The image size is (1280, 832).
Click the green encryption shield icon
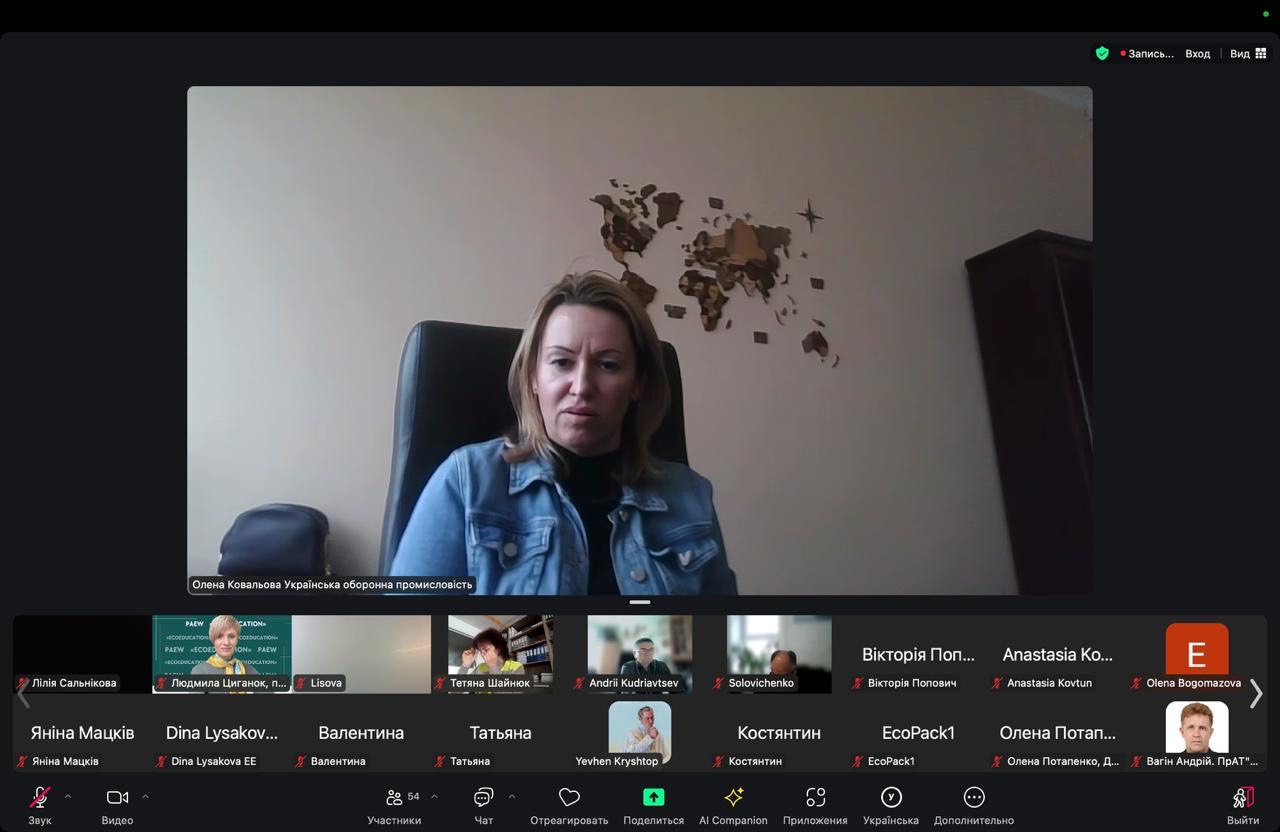1102,54
